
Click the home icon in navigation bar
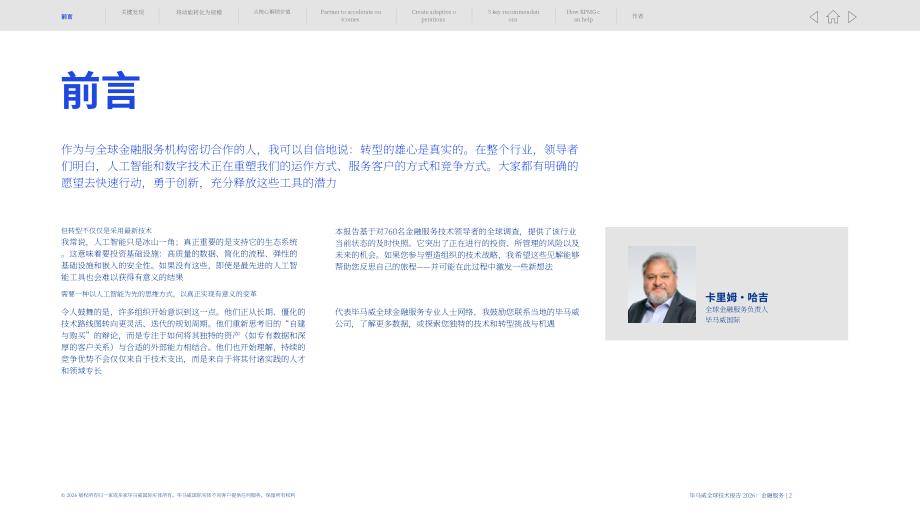click(833, 17)
